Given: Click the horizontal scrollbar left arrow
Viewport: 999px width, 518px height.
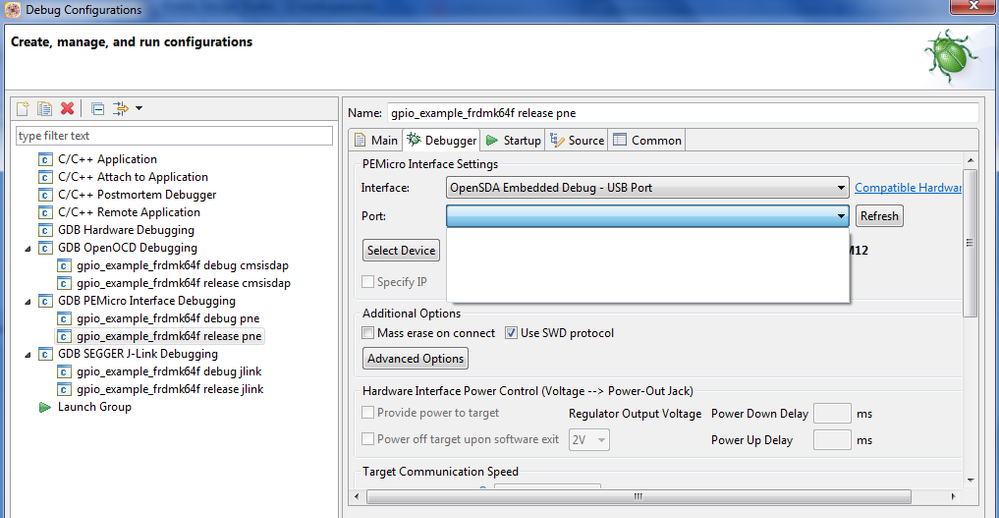Looking at the screenshot, I should click(x=357, y=496).
